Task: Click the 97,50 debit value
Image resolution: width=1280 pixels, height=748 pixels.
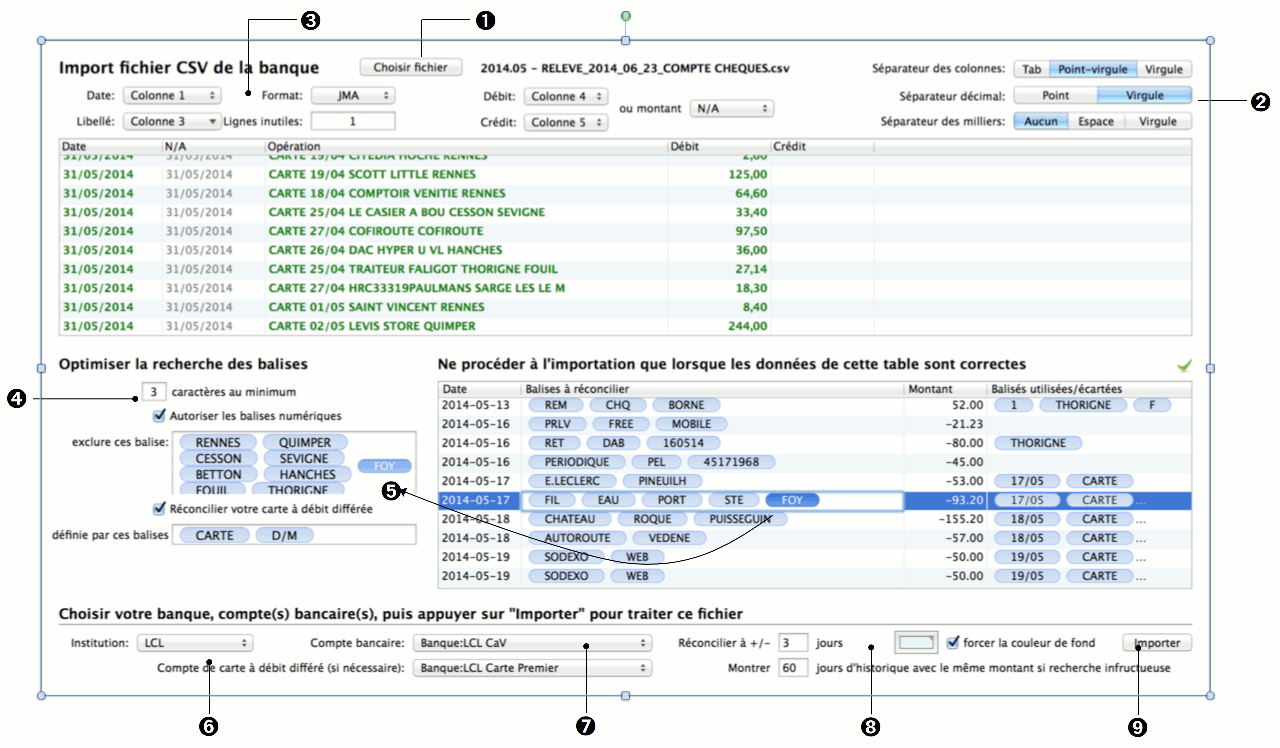Action: click(x=750, y=232)
